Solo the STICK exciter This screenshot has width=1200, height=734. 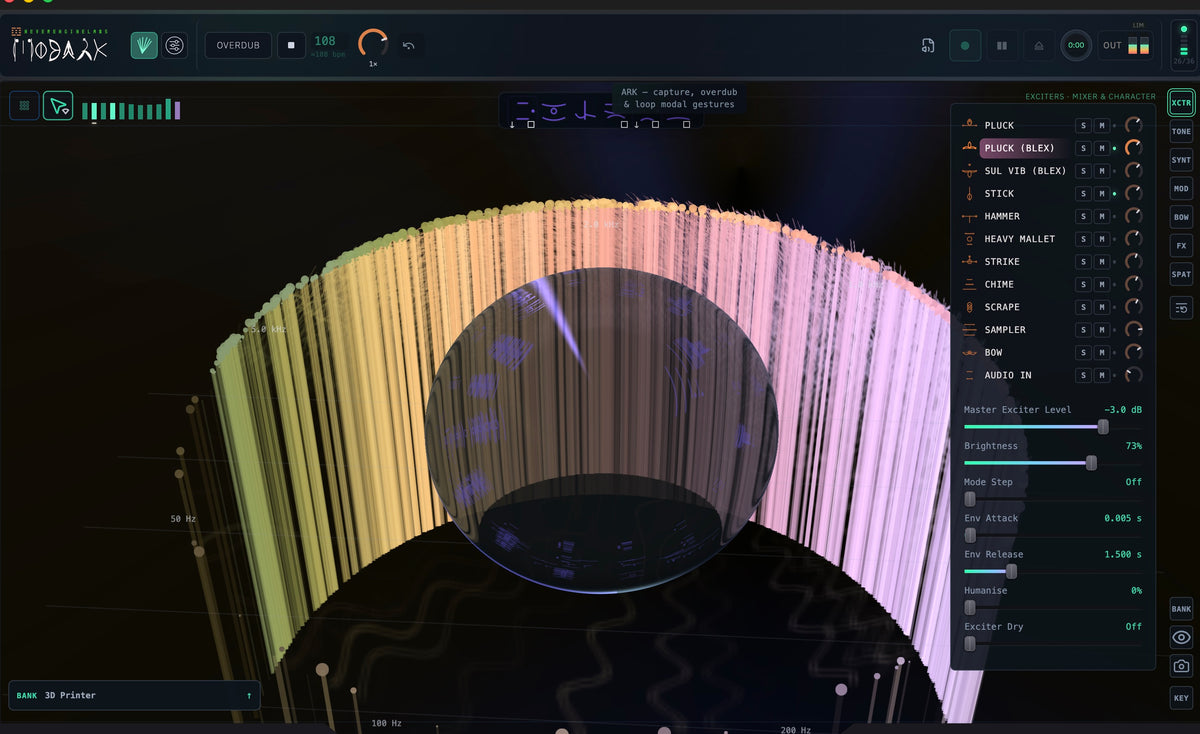(1083, 193)
